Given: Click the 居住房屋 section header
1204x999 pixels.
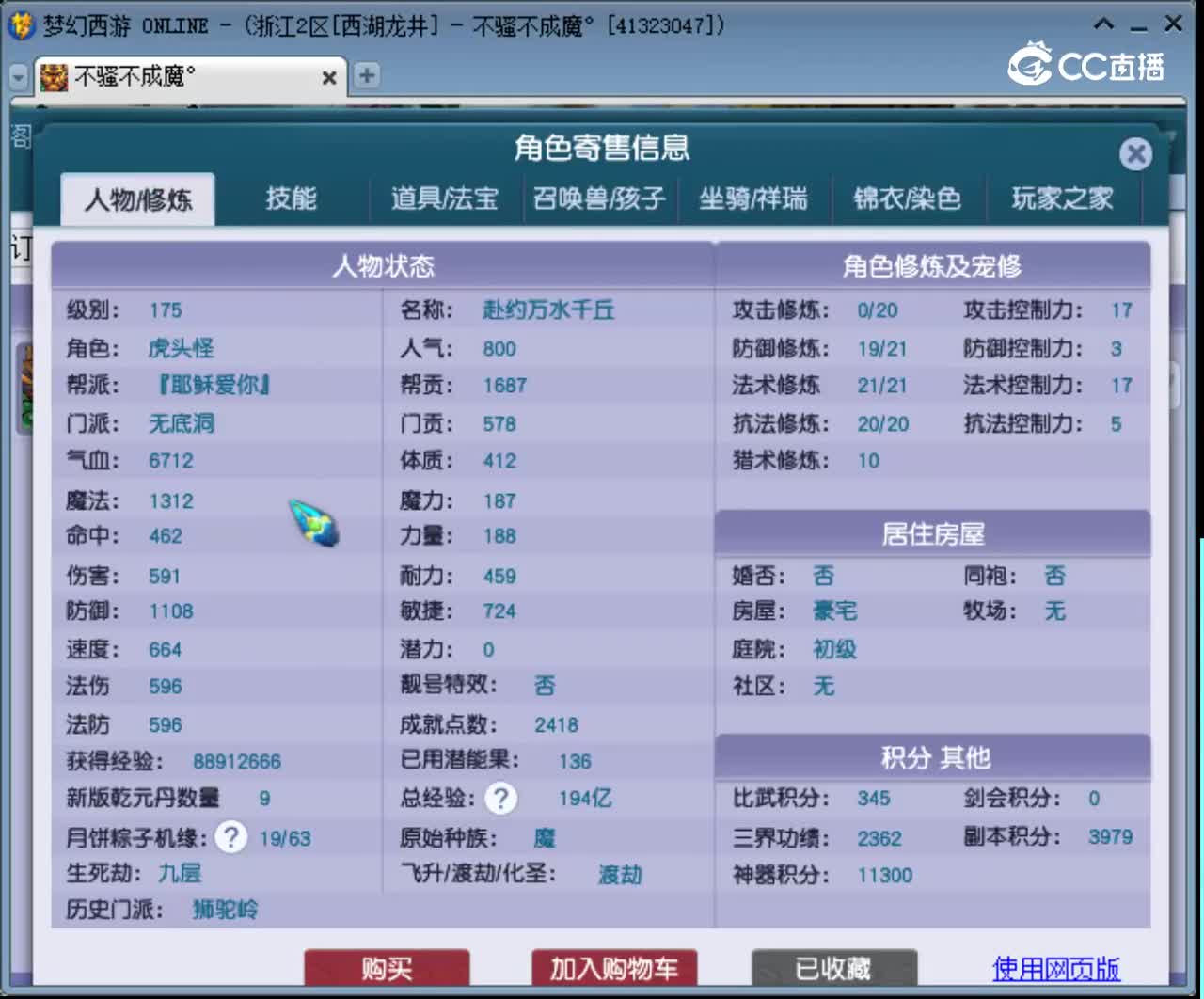Looking at the screenshot, I should click(x=932, y=534).
